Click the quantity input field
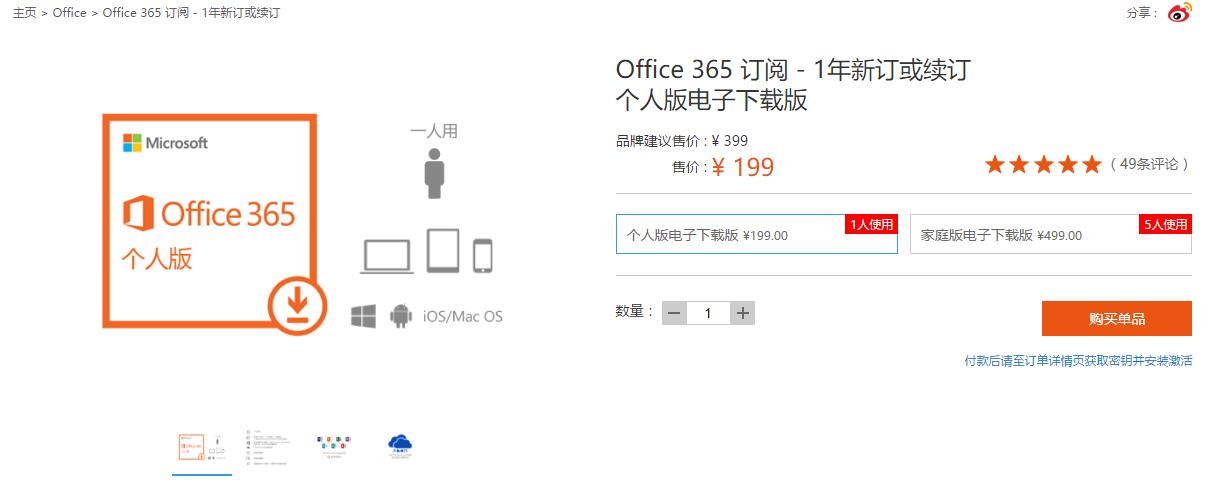The image size is (1216, 484). (708, 313)
